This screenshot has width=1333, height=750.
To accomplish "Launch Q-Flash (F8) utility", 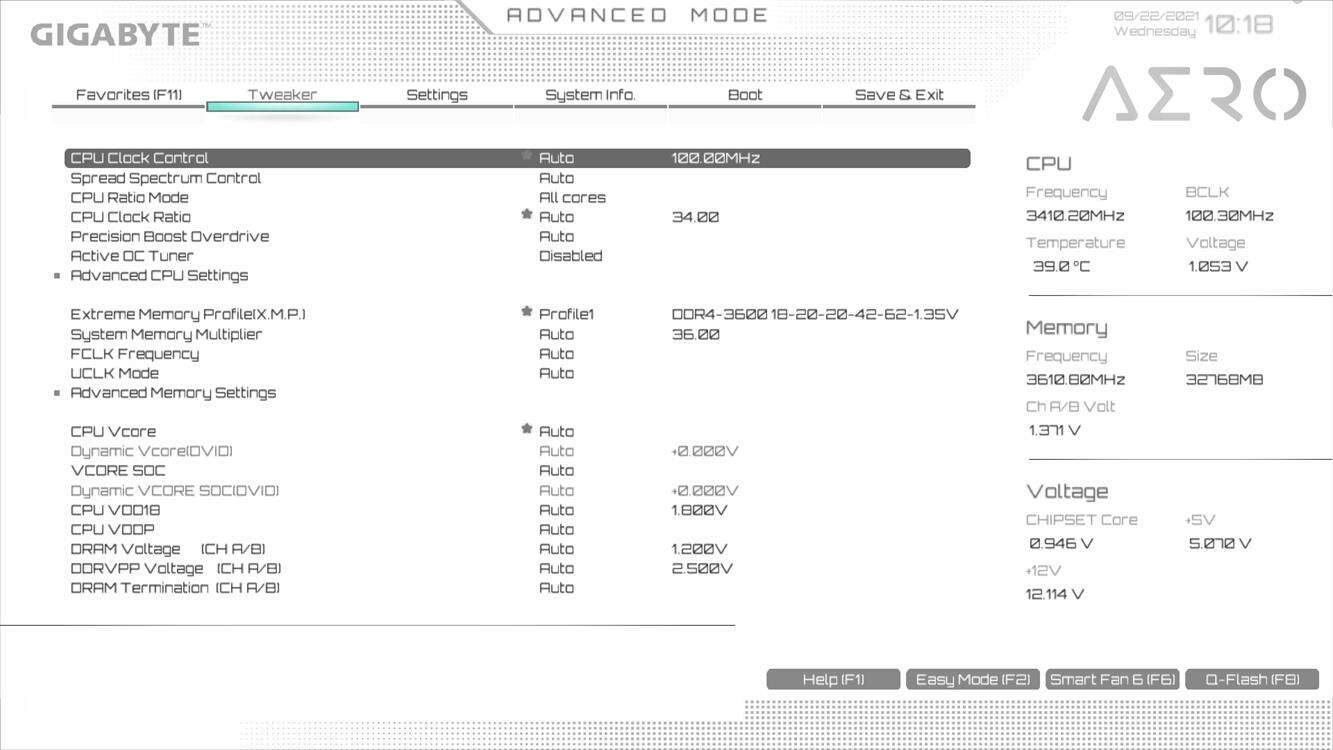I will point(1252,680).
